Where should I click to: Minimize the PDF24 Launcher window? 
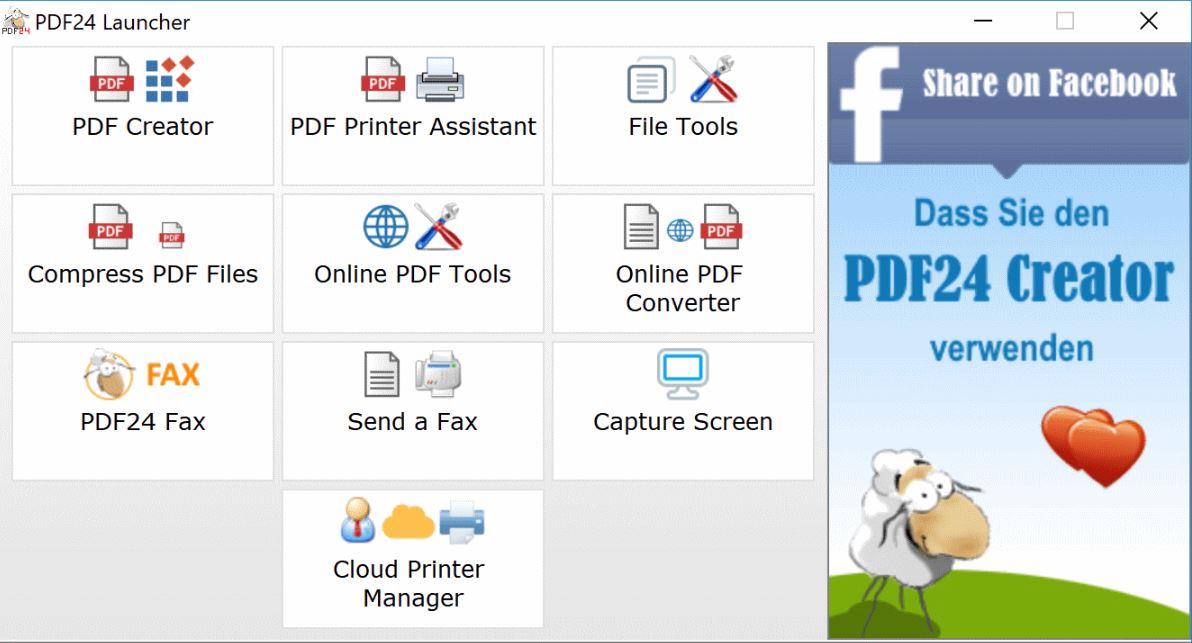(x=983, y=21)
